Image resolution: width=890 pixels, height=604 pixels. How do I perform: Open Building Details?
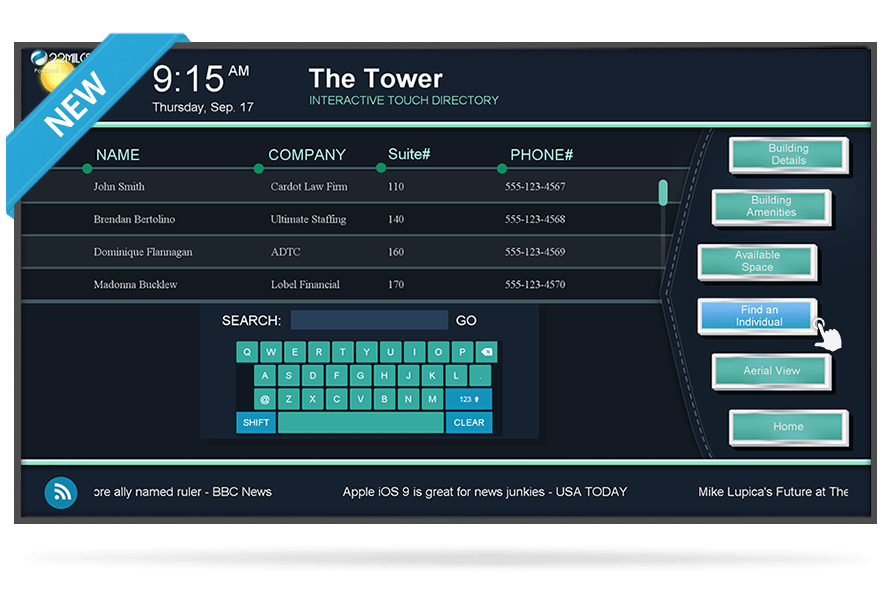tap(788, 154)
